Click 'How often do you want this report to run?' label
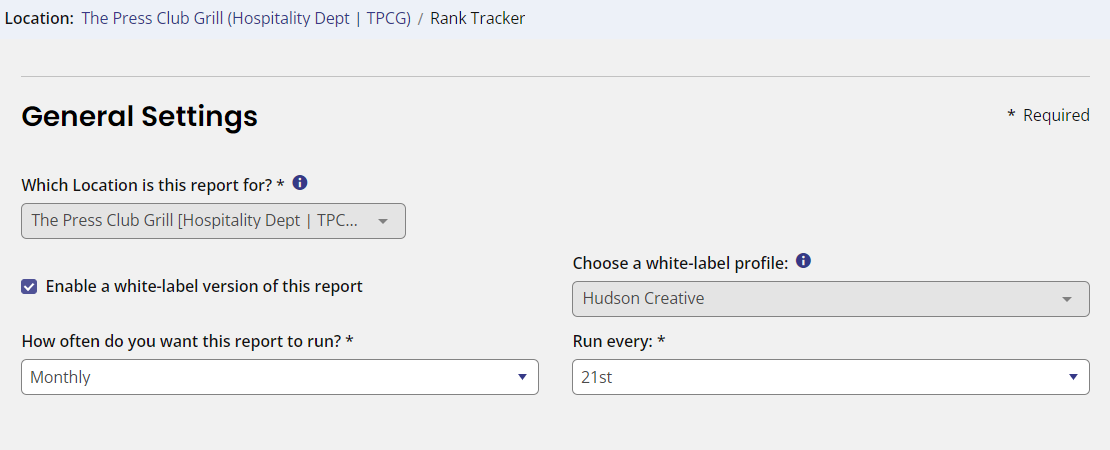Screen dimensions: 1110x450 tap(187, 341)
